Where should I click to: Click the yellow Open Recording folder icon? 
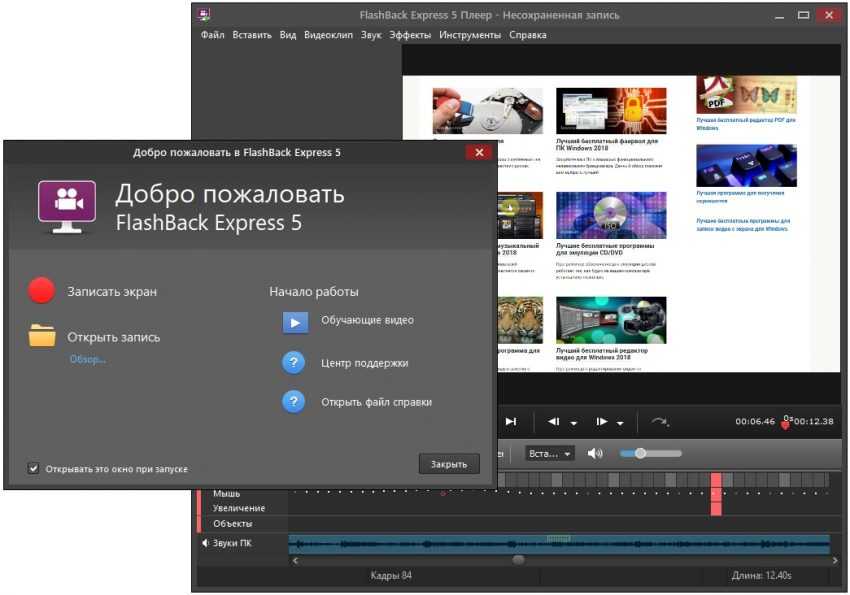(x=42, y=336)
